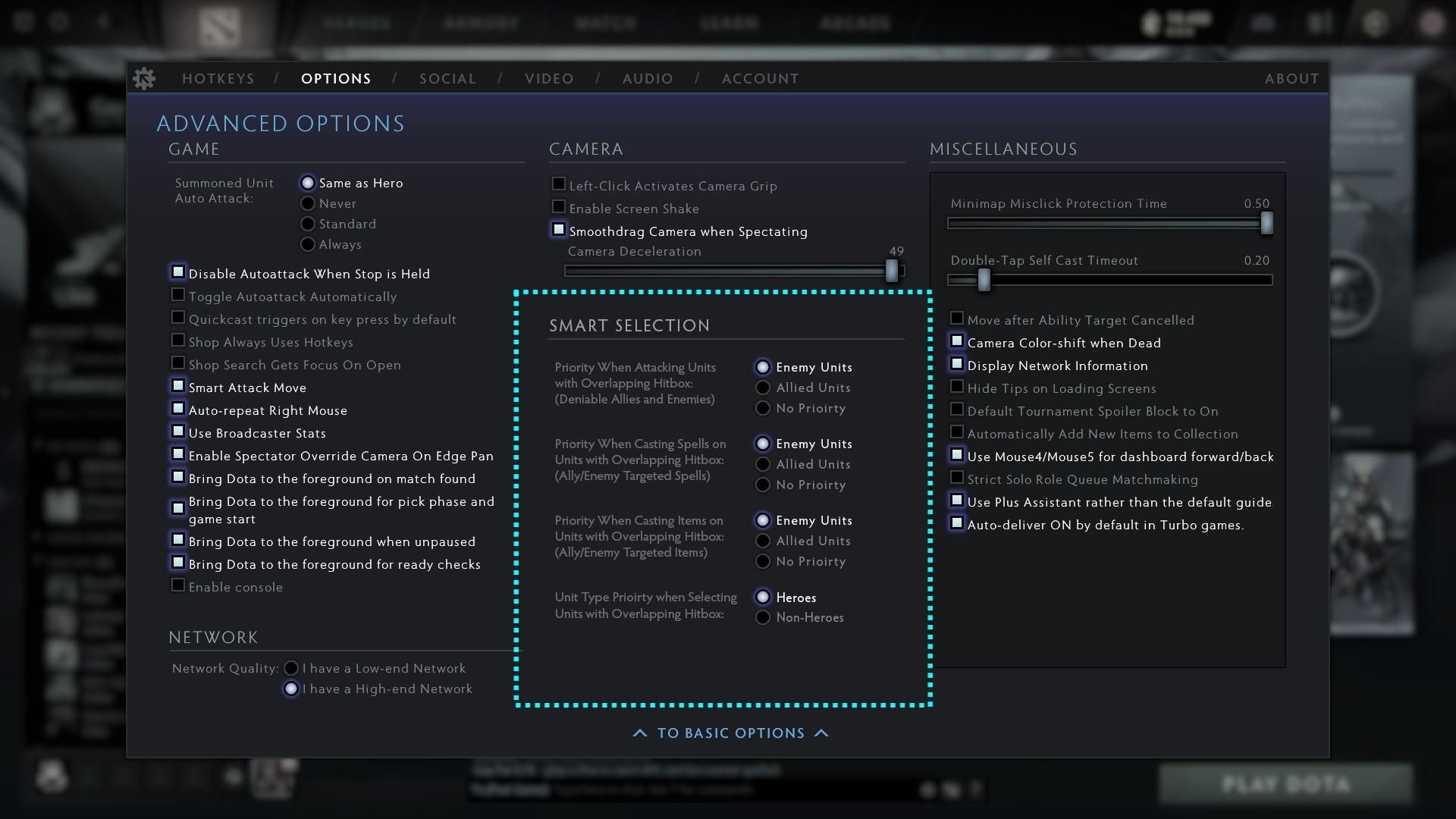The image size is (1456, 819).
Task: Click the Dota 2 logo in top bar
Action: point(220,26)
